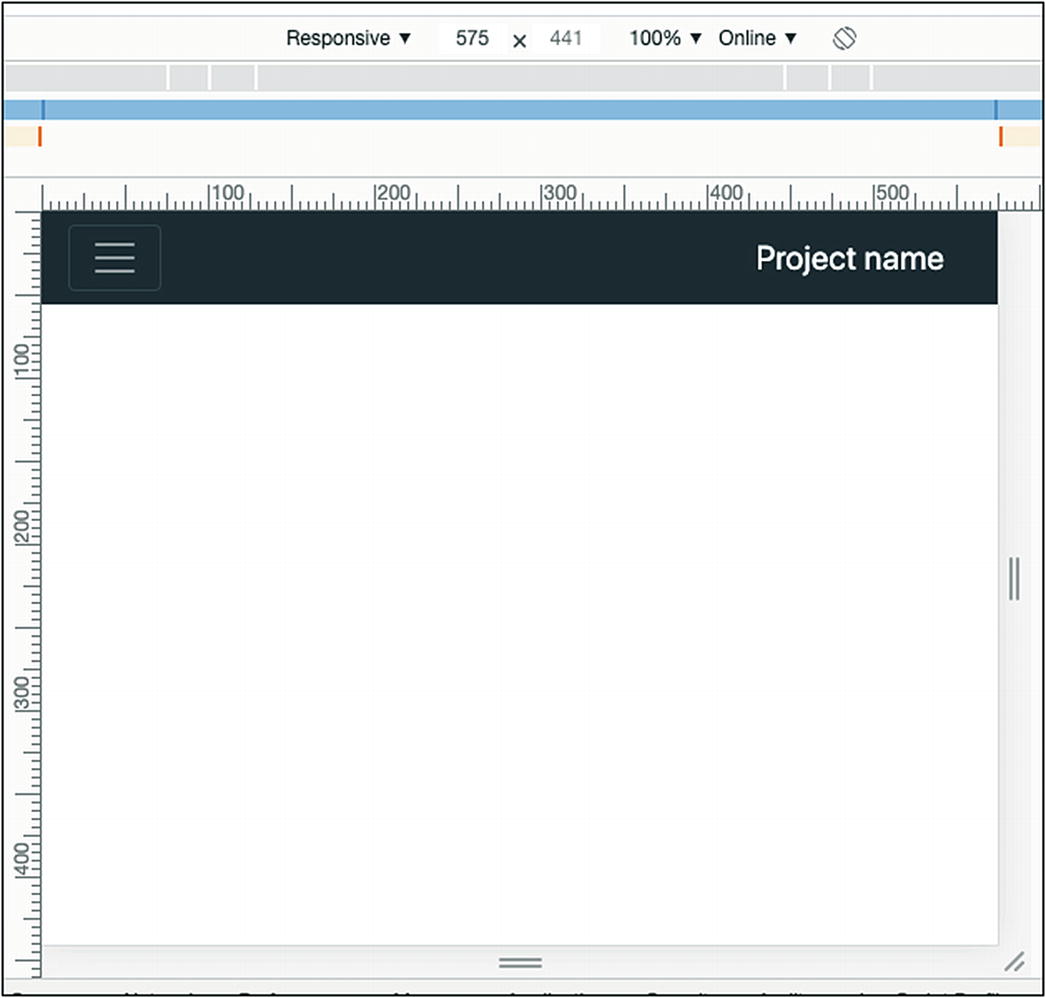Select the leftmost gray device-width segment

(86, 77)
